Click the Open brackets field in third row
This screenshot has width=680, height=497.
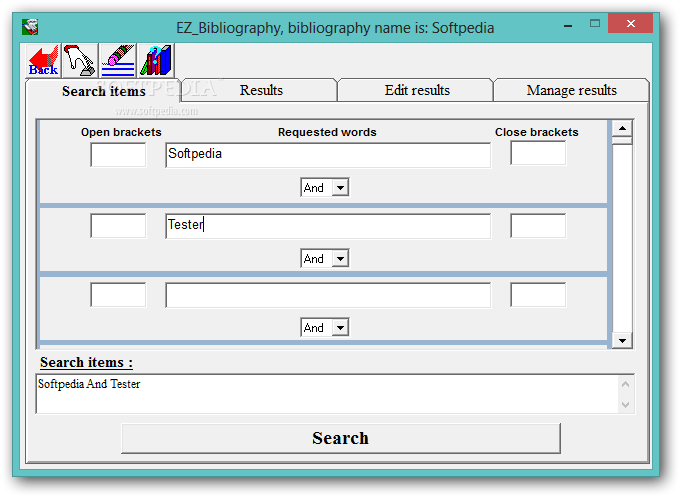coord(118,295)
